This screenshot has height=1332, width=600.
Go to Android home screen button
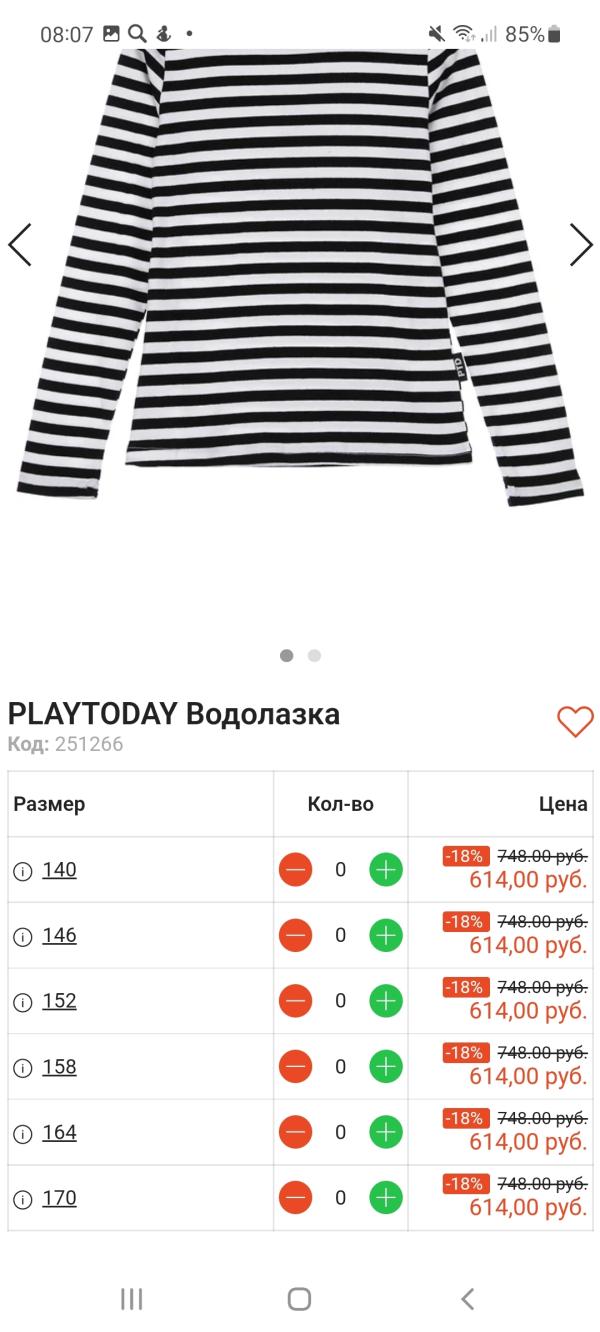[x=299, y=1299]
